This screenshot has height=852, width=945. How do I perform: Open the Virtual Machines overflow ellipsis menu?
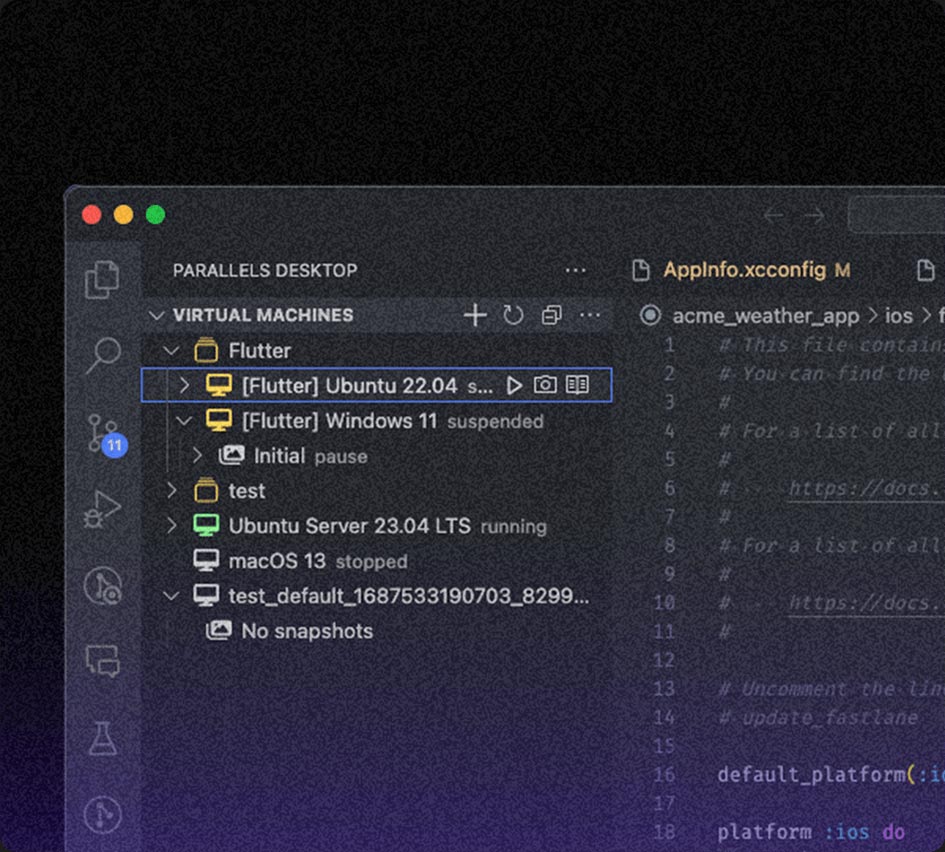point(590,315)
